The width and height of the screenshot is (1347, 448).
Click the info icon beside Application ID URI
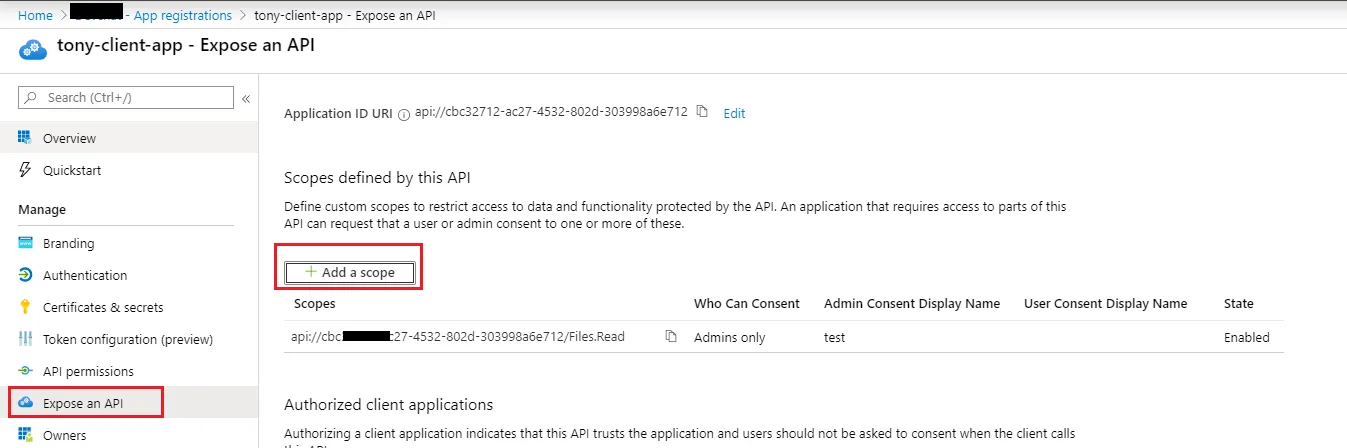pyautogui.click(x=404, y=114)
